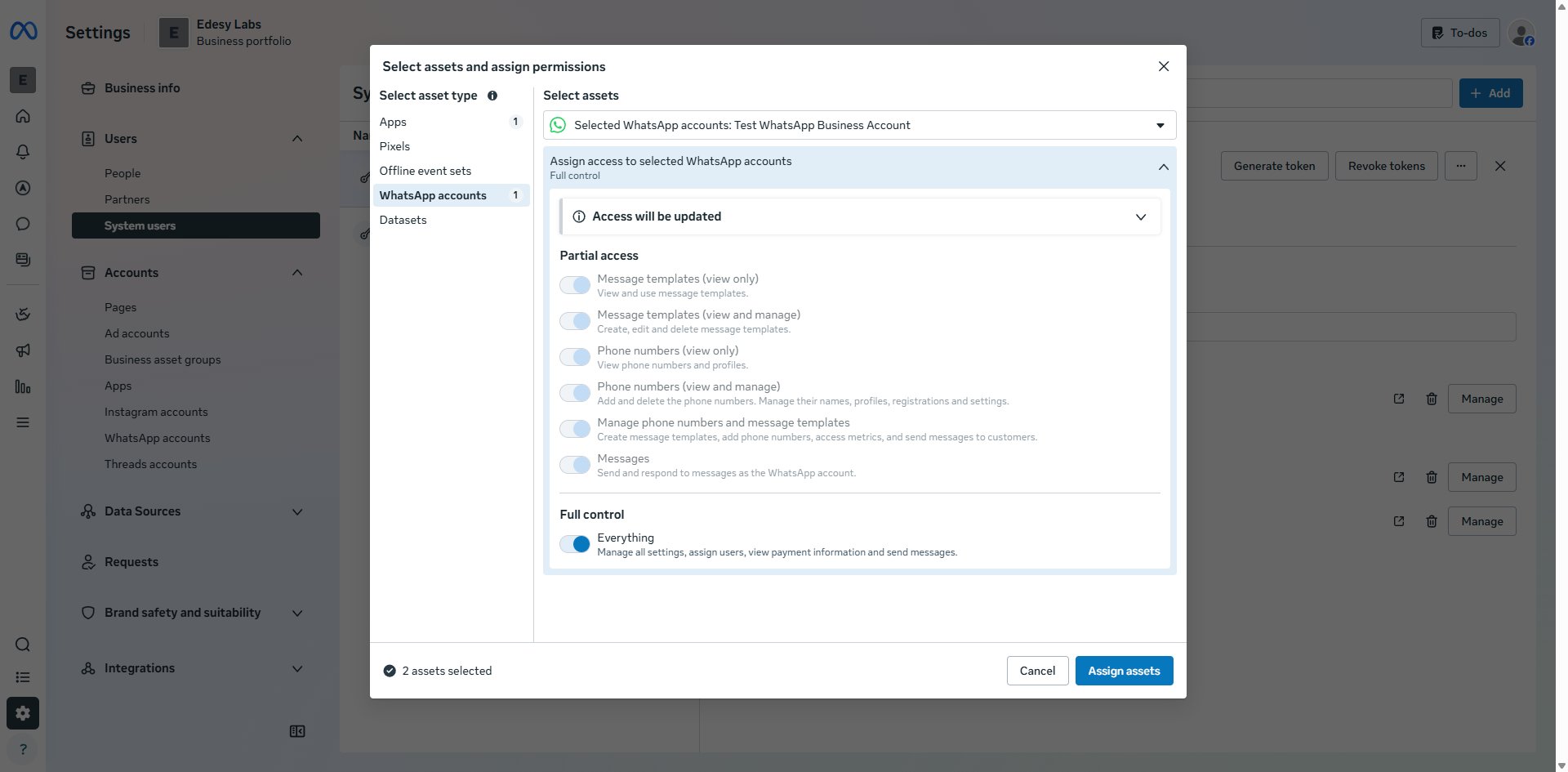Click the Revoke tokens button
1568x772 pixels.
(x=1386, y=166)
